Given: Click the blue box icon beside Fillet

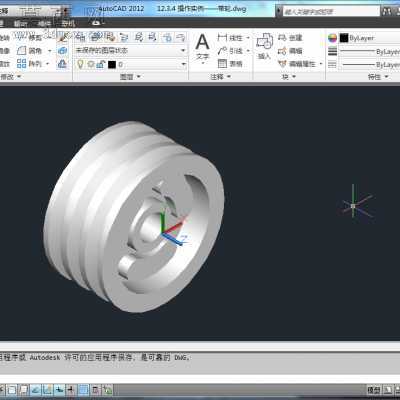Looking at the screenshot, I should 62,51.
